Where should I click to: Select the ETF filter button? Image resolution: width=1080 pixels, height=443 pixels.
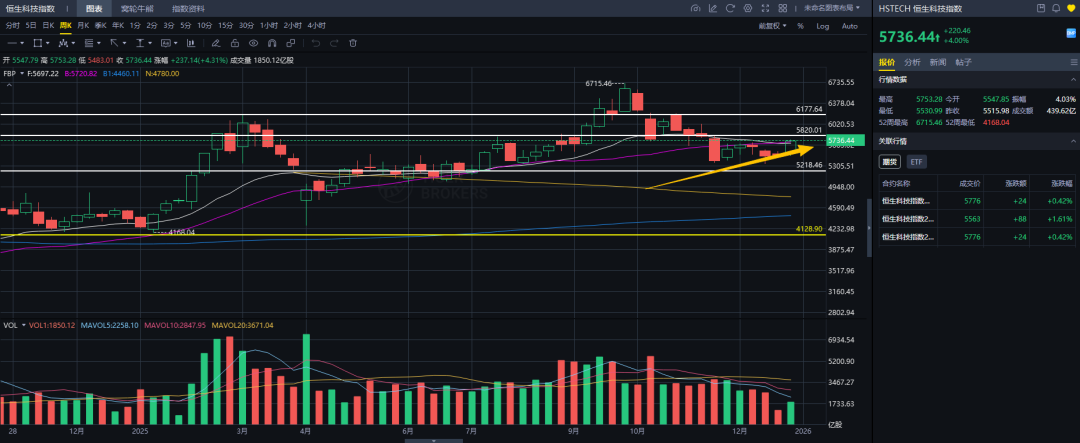[916, 161]
